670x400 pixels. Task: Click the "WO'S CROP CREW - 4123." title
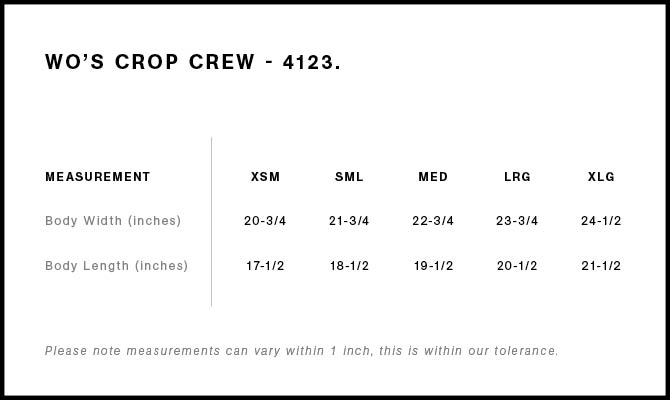pos(193,62)
